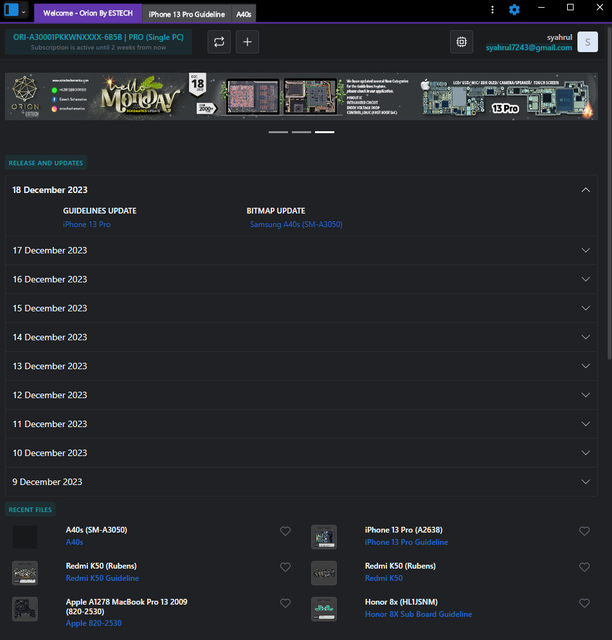
Task: Open iPhone 13 Pro guidelines update link
Action: tap(87, 224)
